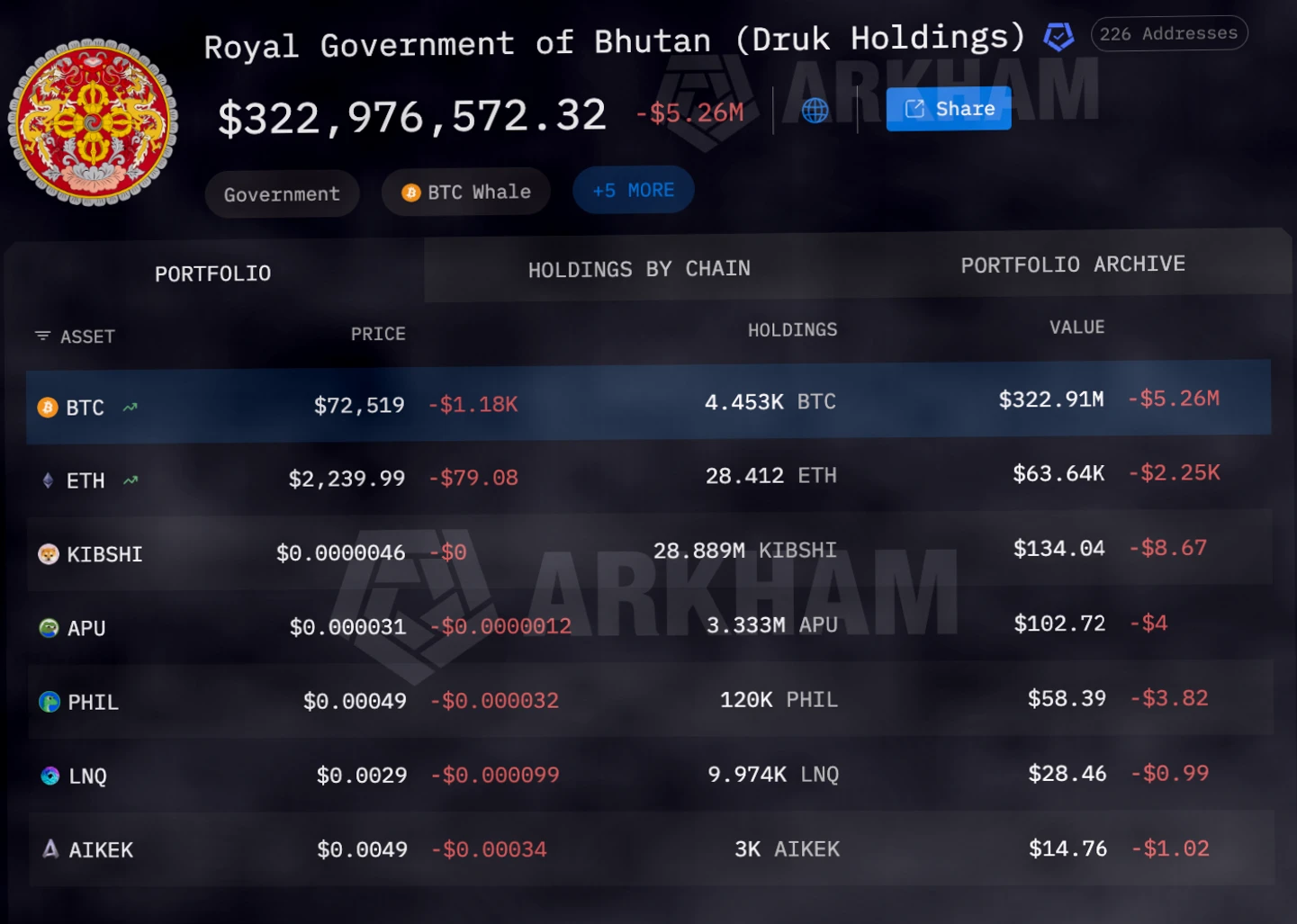Image resolution: width=1297 pixels, height=924 pixels.
Task: Open the 226 Addresses badge
Action: (1169, 33)
